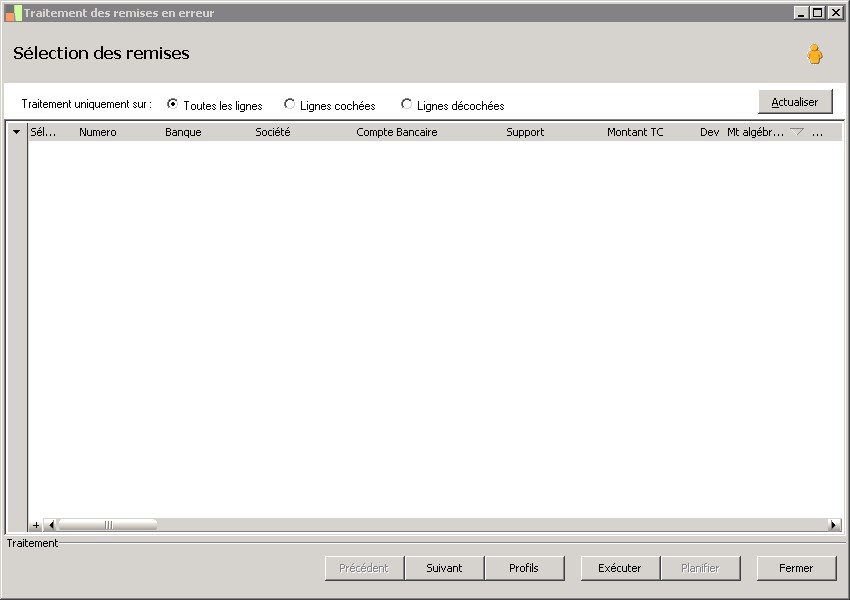Sort by the Banque column header
Screen dimensions: 850x600
point(183,132)
